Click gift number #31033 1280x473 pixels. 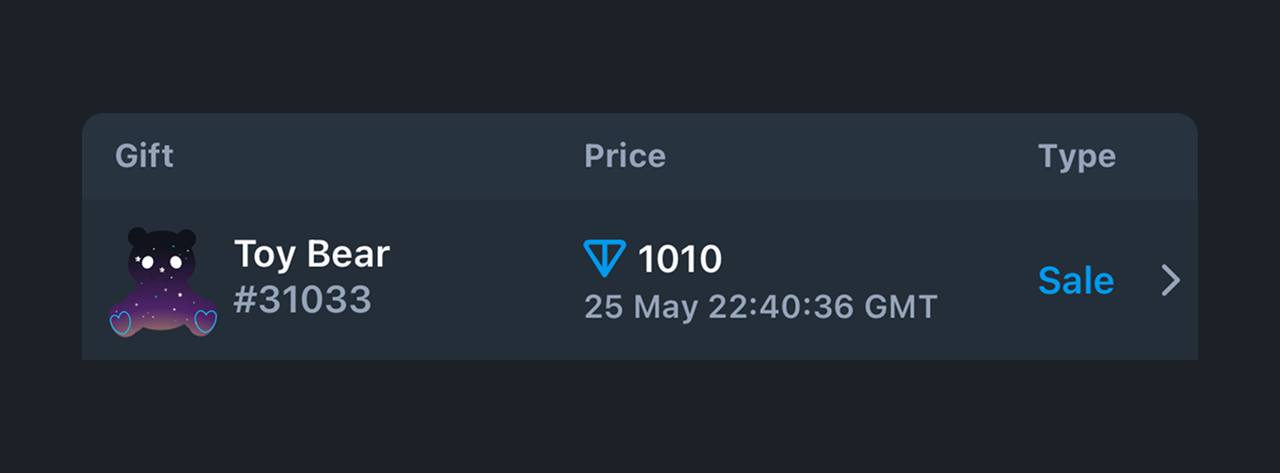tap(302, 299)
